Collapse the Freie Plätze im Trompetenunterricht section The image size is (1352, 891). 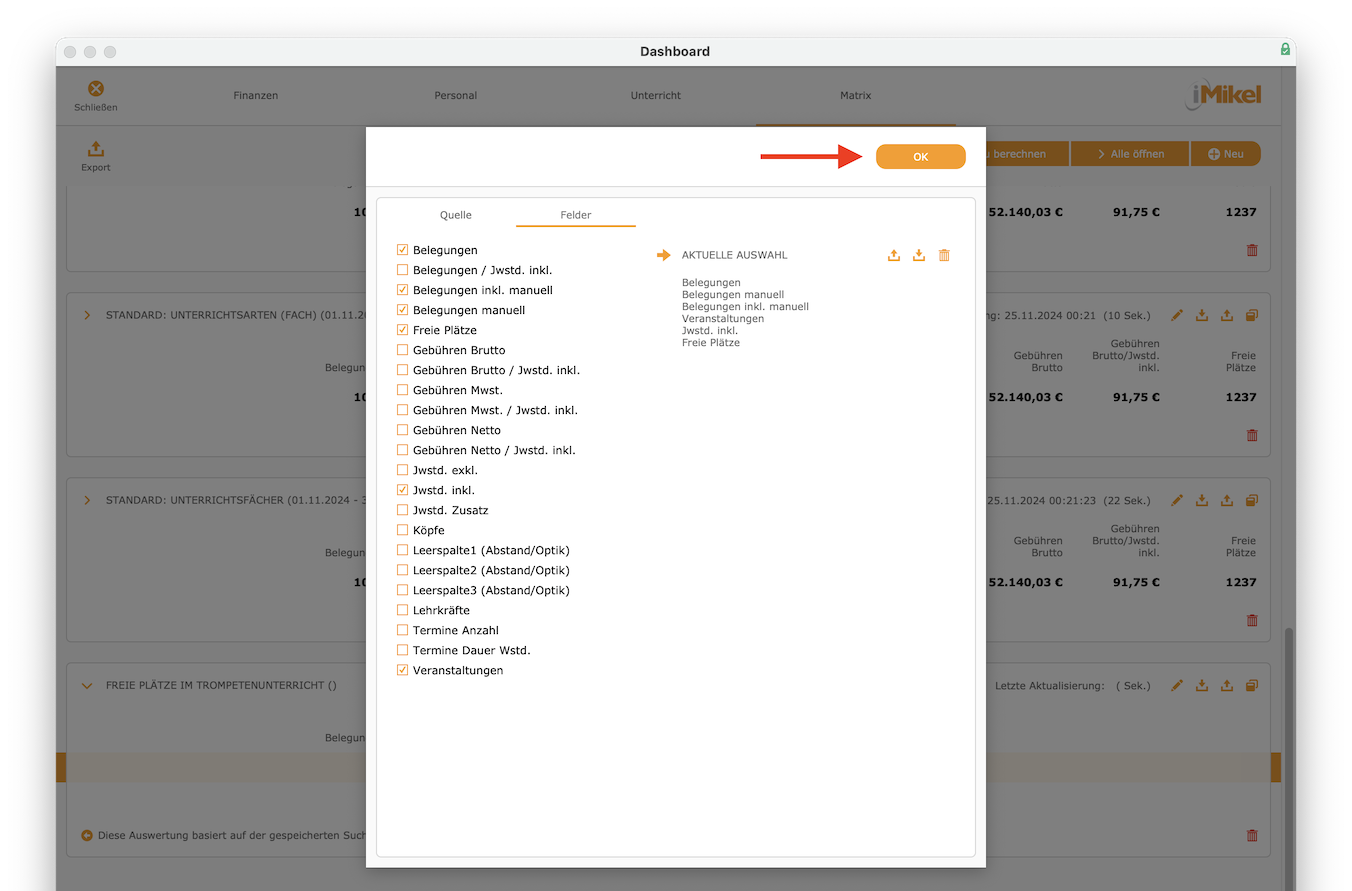point(87,686)
